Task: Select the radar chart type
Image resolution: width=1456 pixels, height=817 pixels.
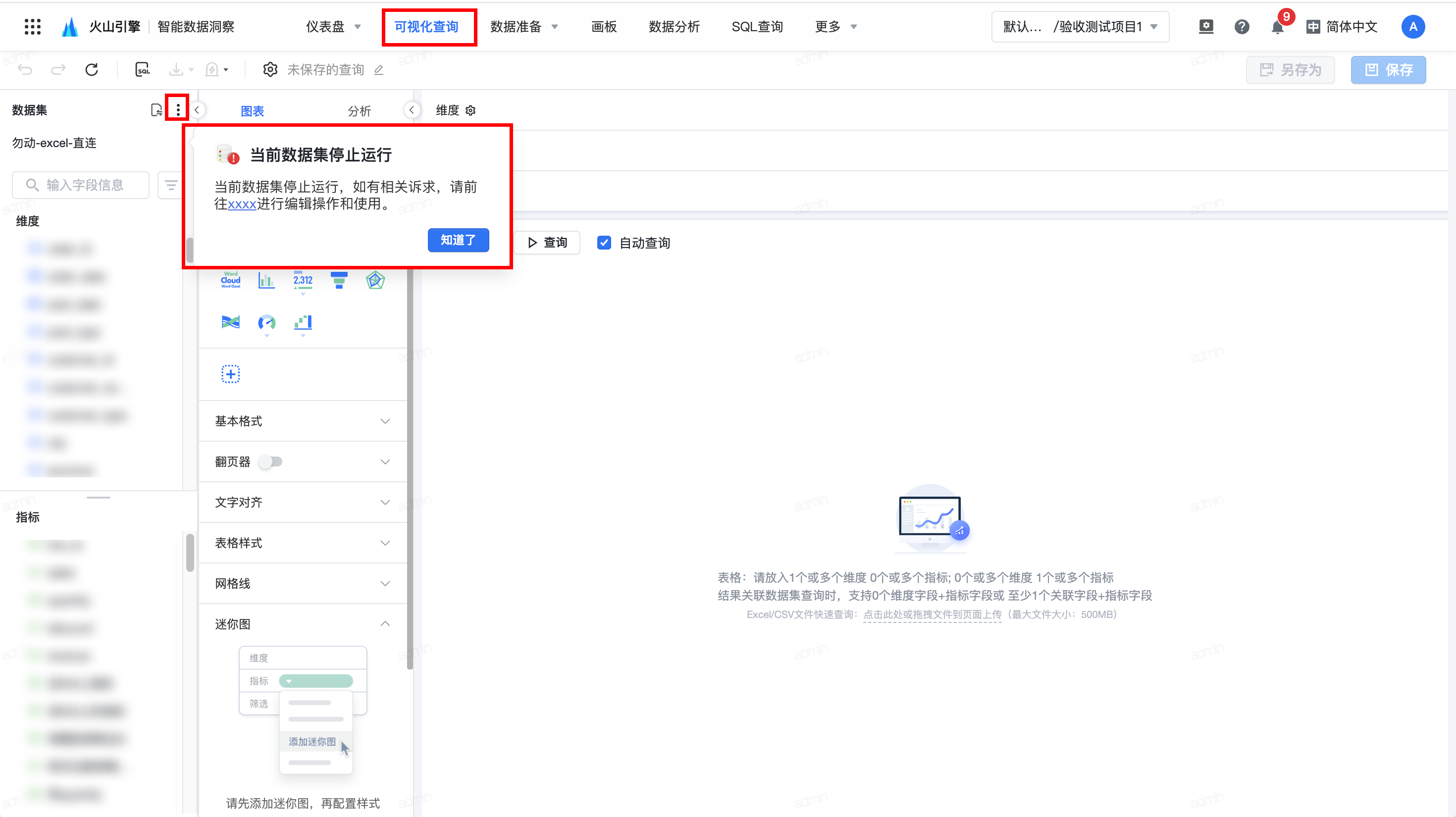Action: click(x=375, y=280)
